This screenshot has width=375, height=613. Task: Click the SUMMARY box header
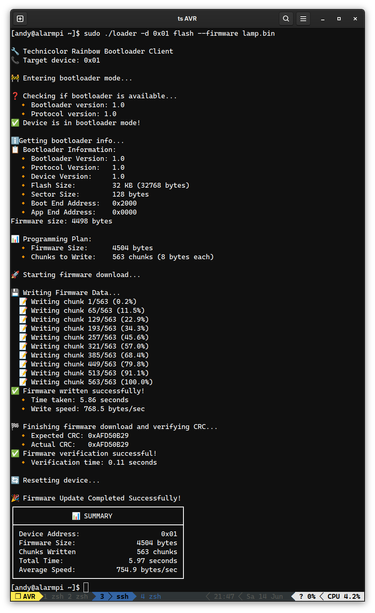coord(98,516)
